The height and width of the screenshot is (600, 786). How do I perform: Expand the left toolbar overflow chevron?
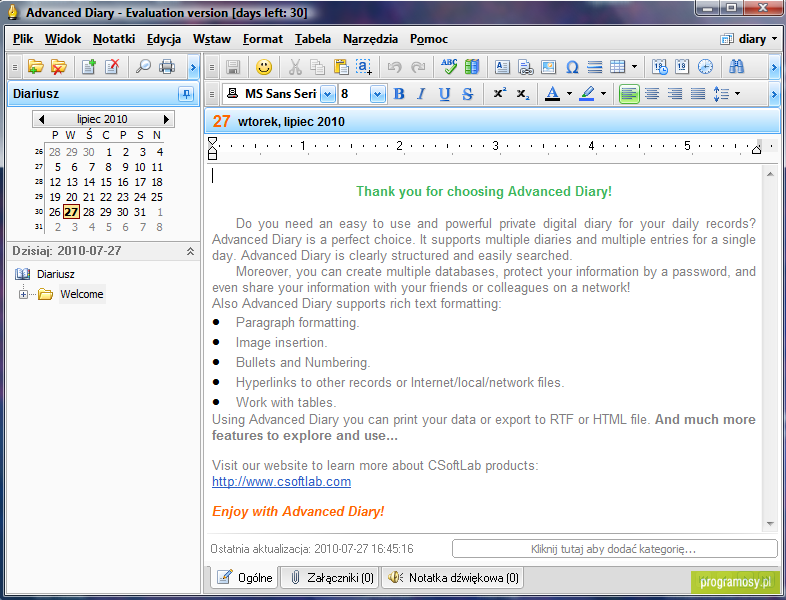pos(193,67)
